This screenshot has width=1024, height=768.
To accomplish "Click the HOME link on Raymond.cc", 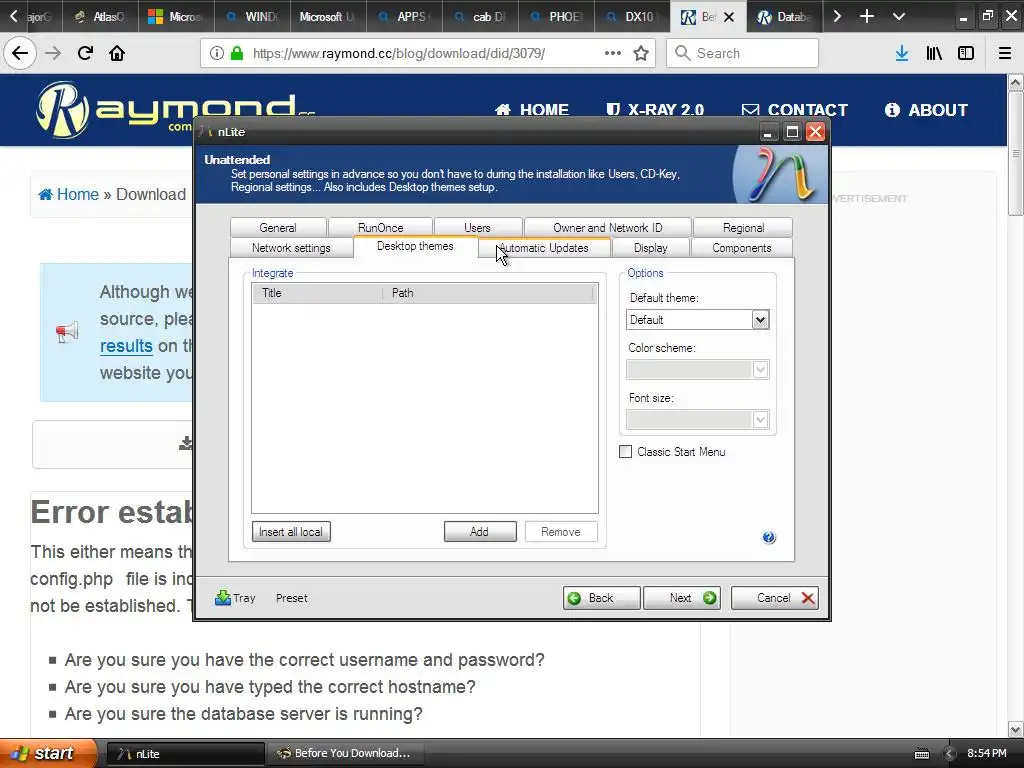I will point(532,110).
